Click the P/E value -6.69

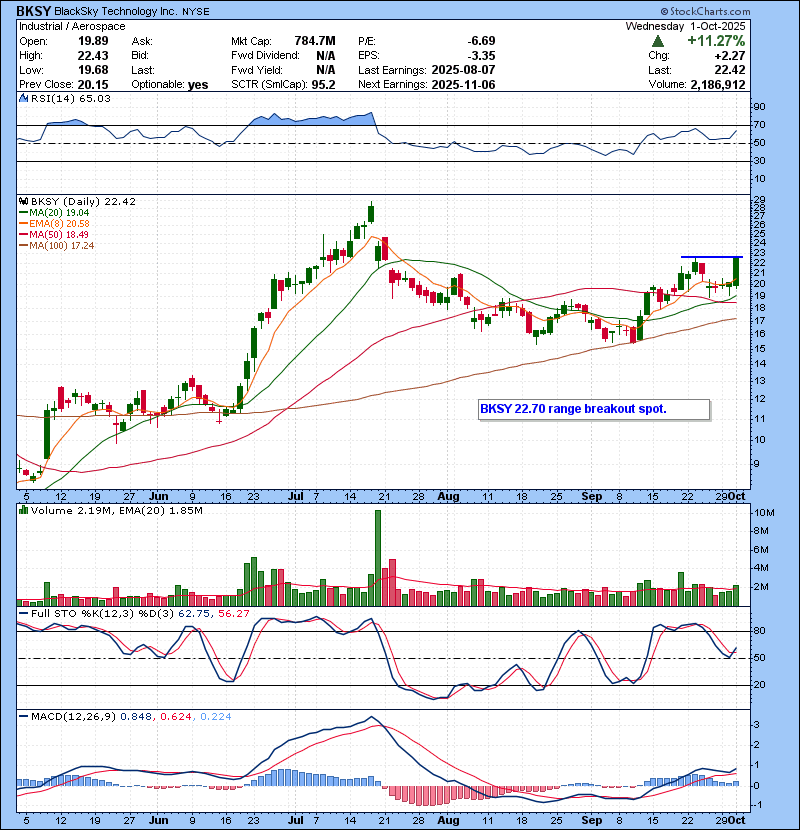click(x=481, y=41)
